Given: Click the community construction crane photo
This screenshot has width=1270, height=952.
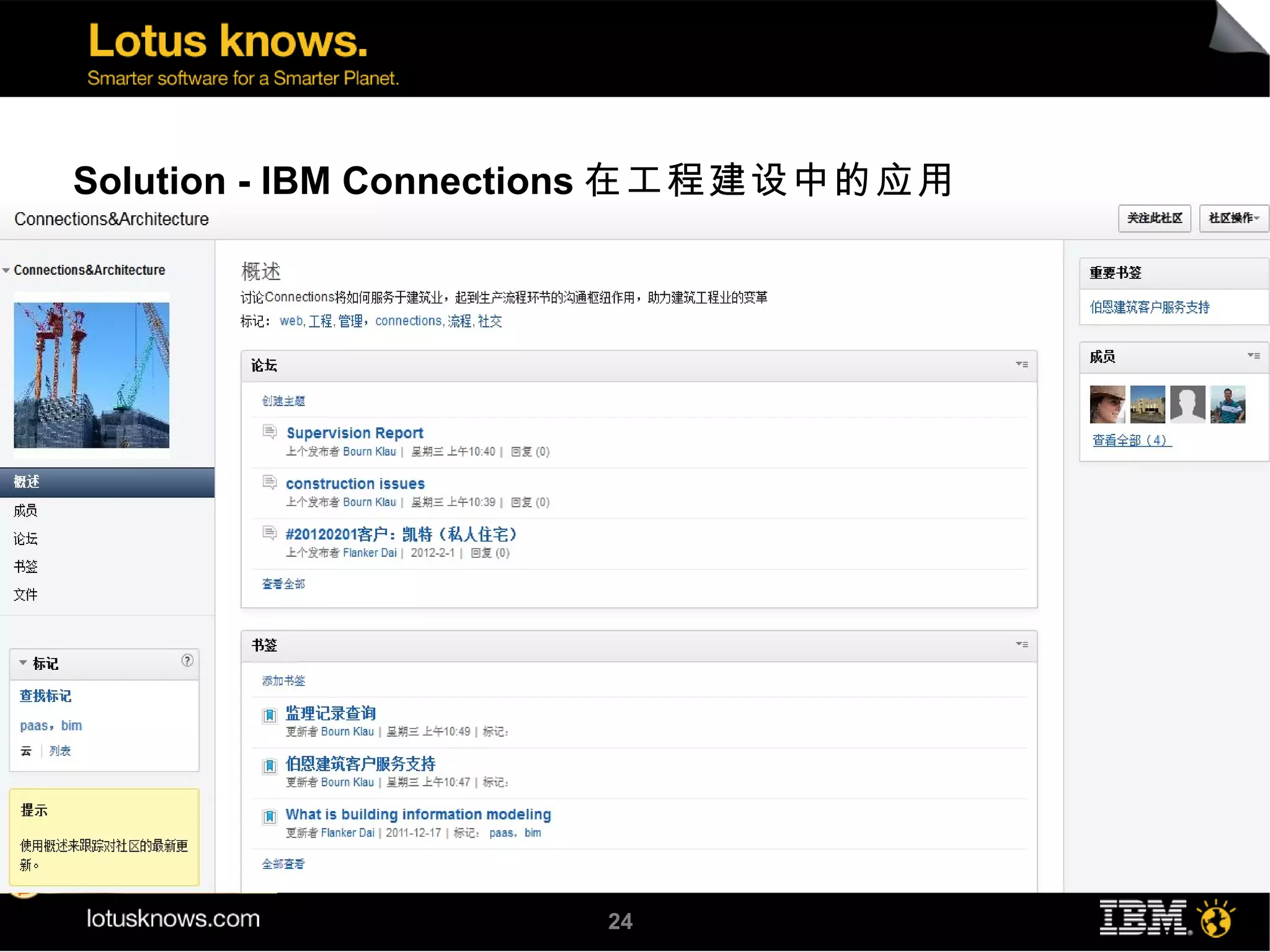Looking at the screenshot, I should pyautogui.click(x=91, y=375).
